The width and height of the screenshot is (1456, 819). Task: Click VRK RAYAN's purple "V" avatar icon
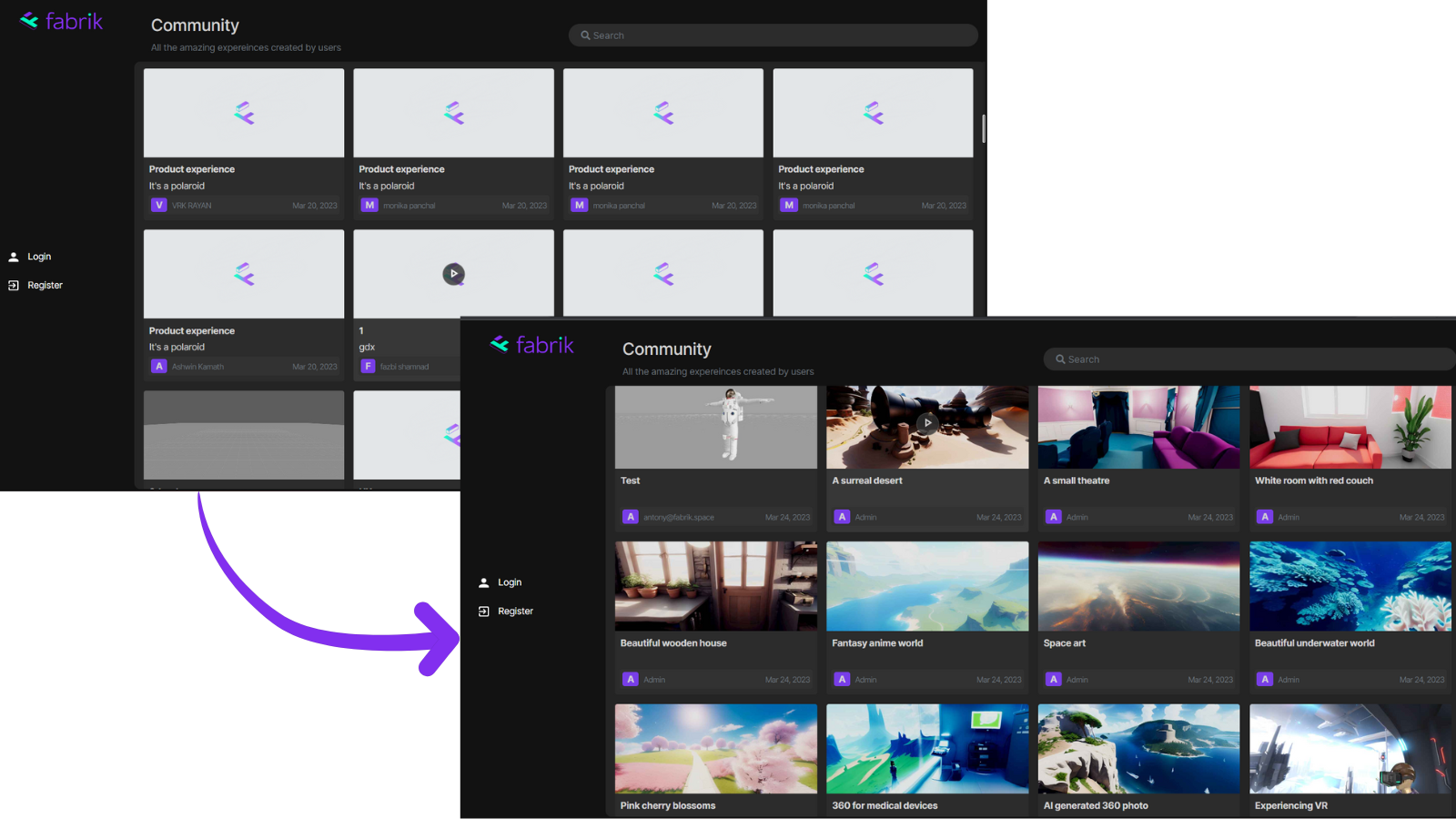(x=159, y=206)
